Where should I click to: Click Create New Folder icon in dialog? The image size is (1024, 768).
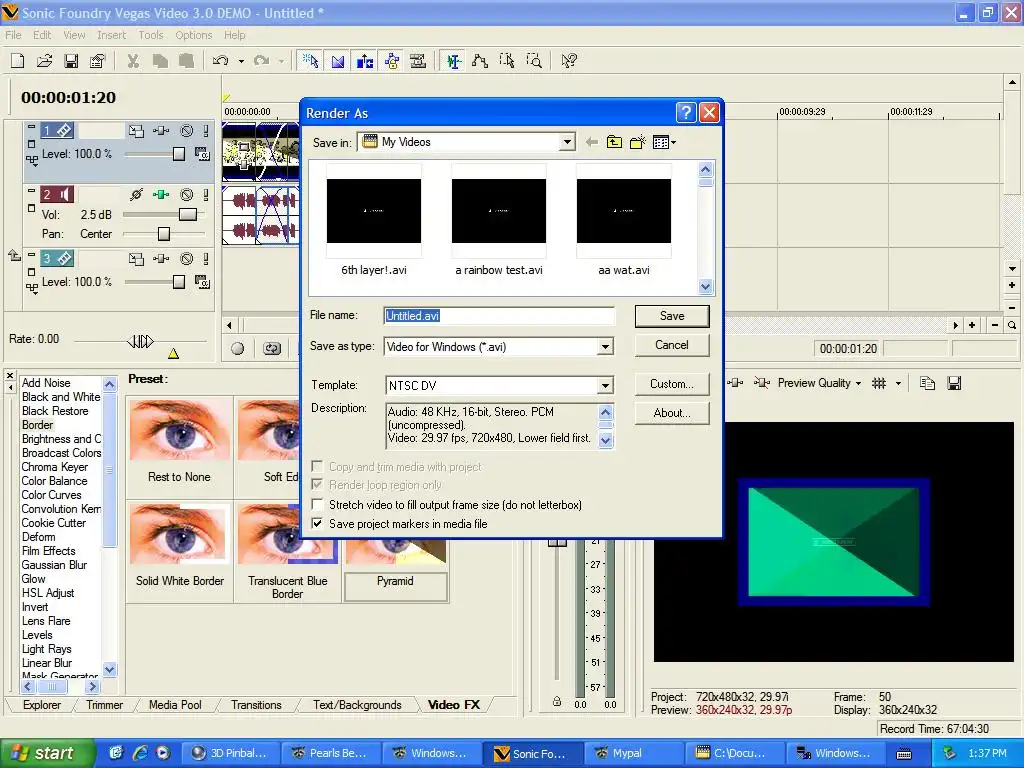click(x=637, y=142)
